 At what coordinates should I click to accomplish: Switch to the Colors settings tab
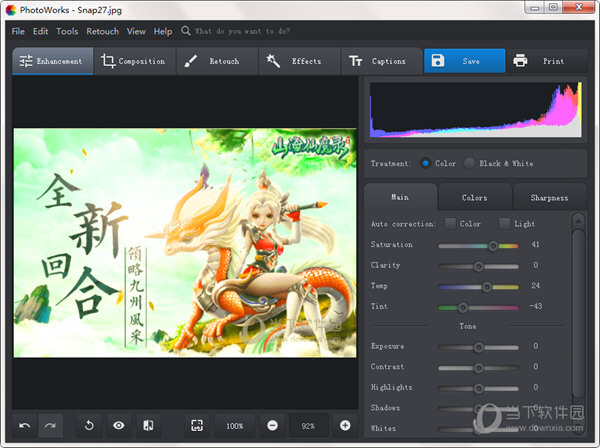coord(474,198)
